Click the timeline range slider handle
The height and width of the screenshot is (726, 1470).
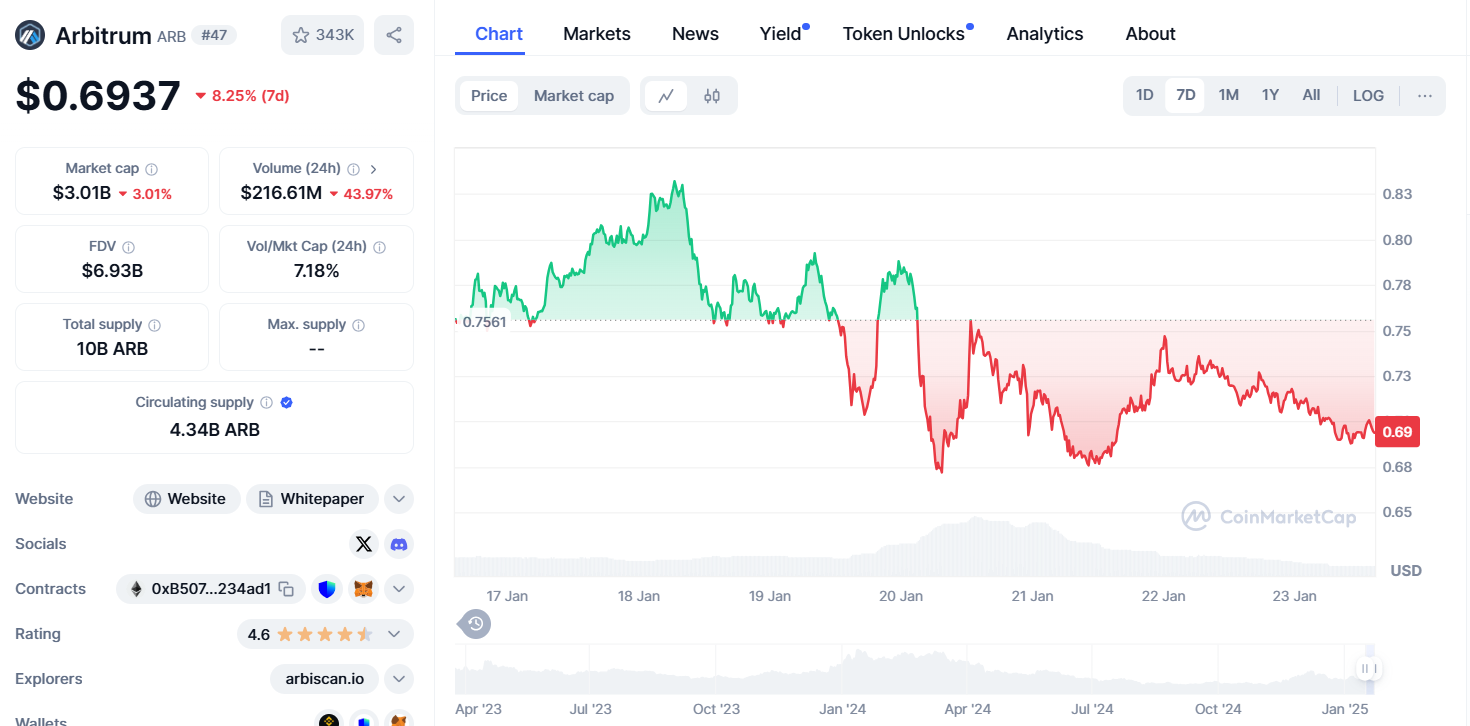tap(1369, 669)
